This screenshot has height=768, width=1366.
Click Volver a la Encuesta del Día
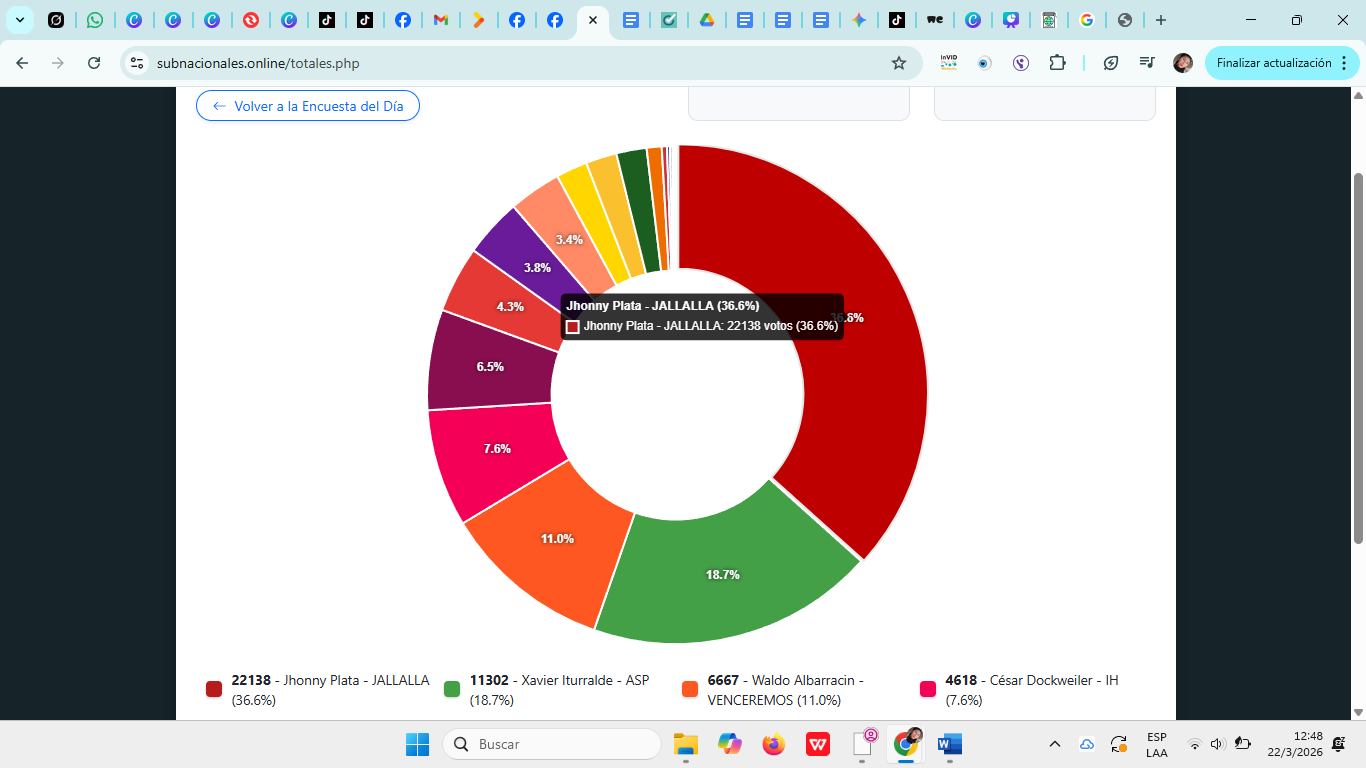pos(308,106)
